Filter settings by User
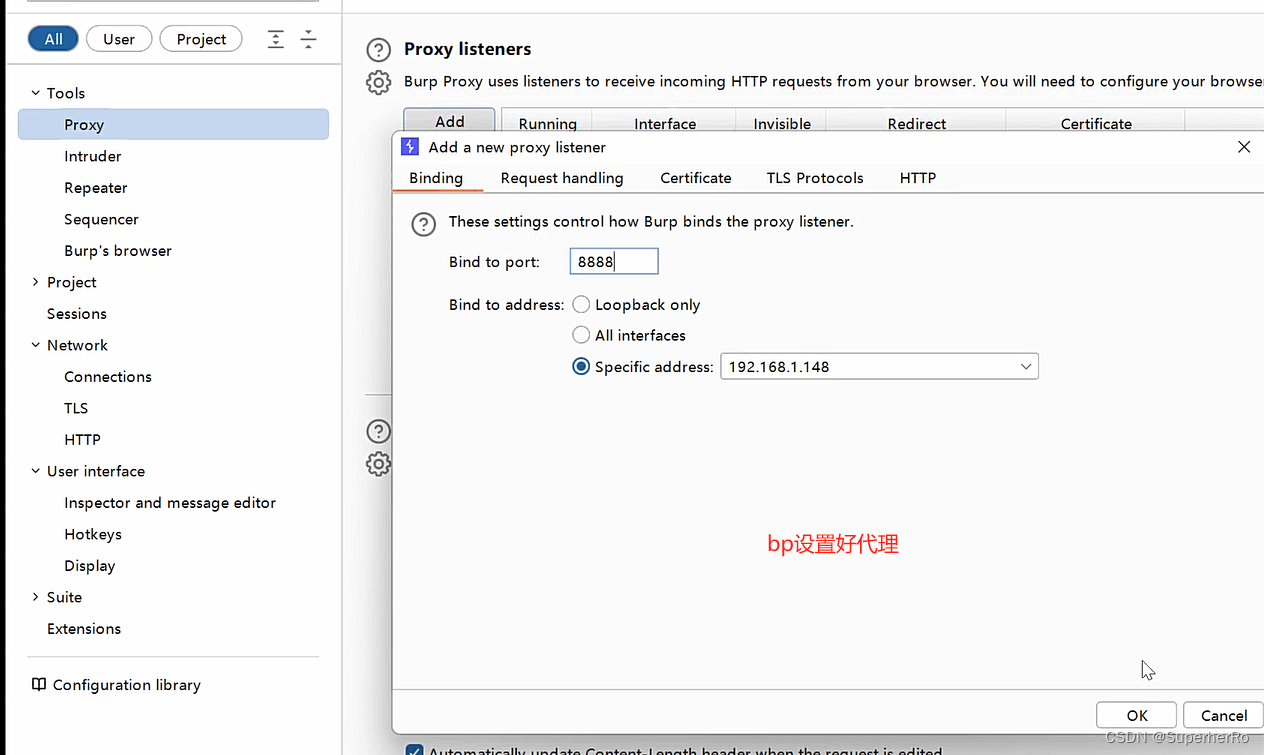The width and height of the screenshot is (1264, 755). [x=119, y=39]
